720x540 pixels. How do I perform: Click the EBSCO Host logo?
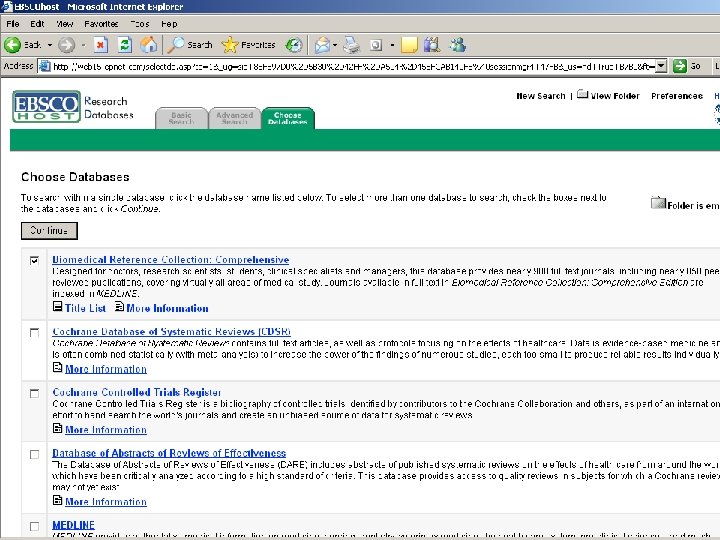(x=46, y=107)
